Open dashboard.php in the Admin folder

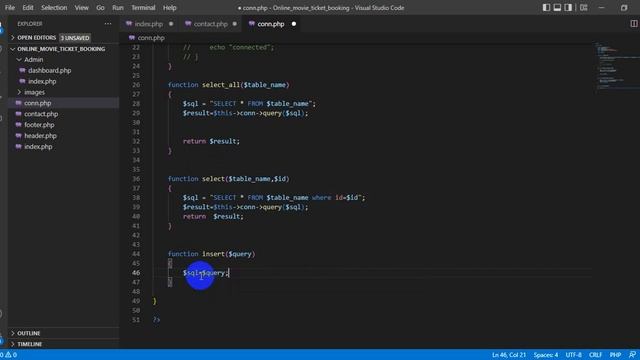click(49, 70)
